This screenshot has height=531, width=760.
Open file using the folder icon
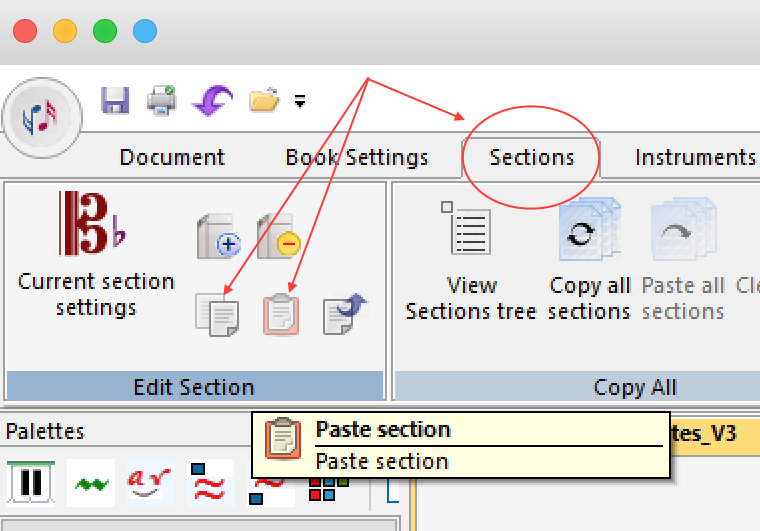pyautogui.click(x=263, y=100)
